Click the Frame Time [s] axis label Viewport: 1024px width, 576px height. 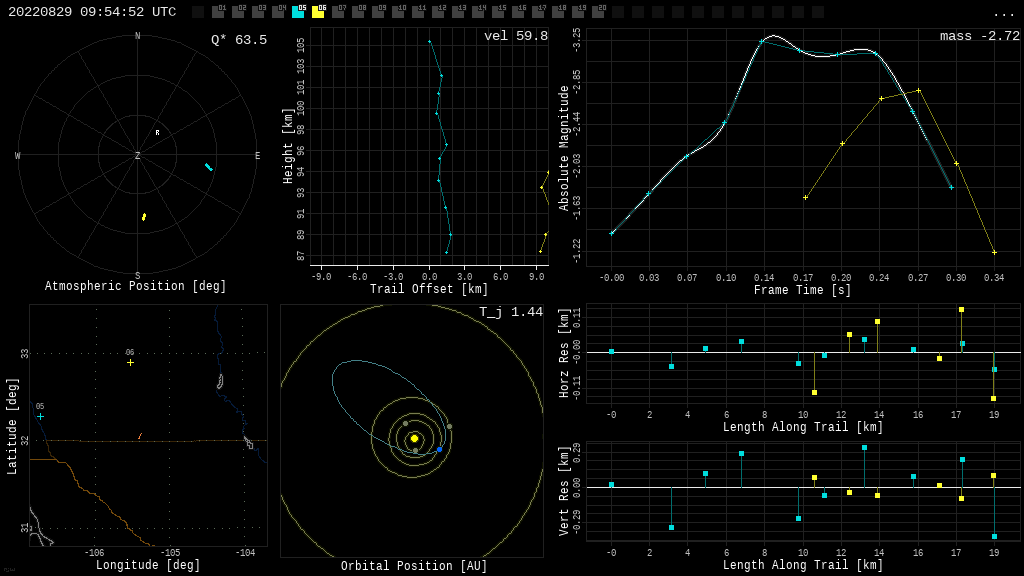[x=803, y=289]
